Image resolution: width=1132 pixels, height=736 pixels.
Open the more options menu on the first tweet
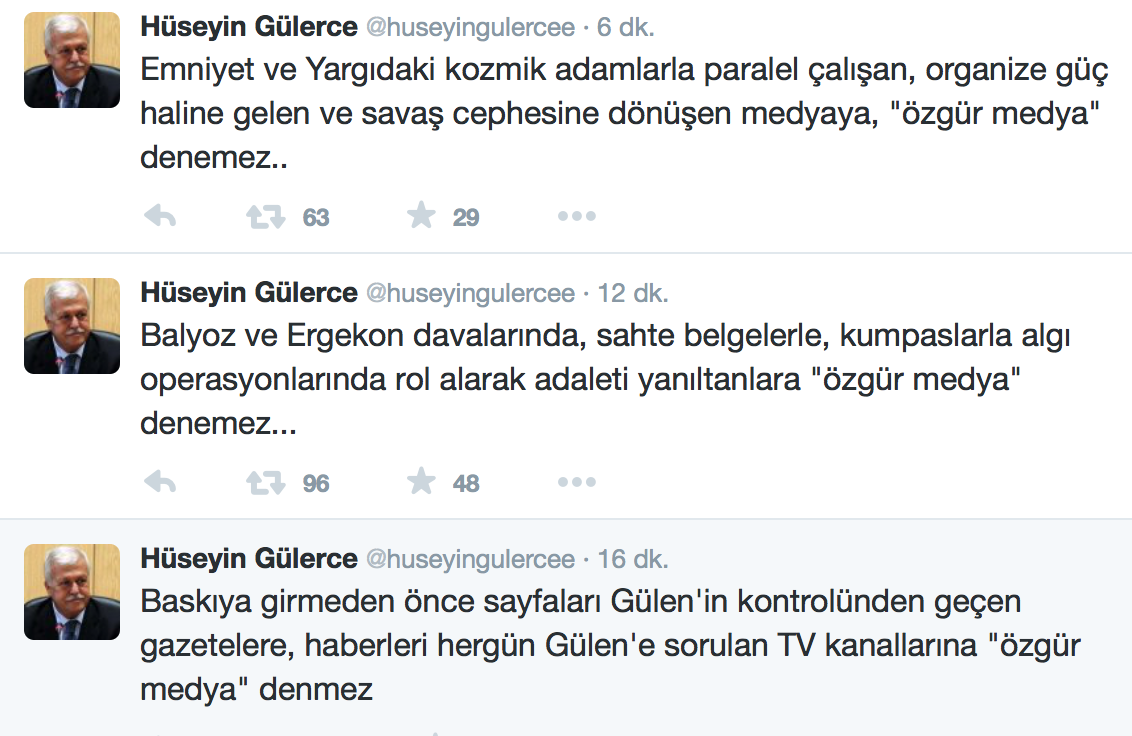tap(577, 215)
